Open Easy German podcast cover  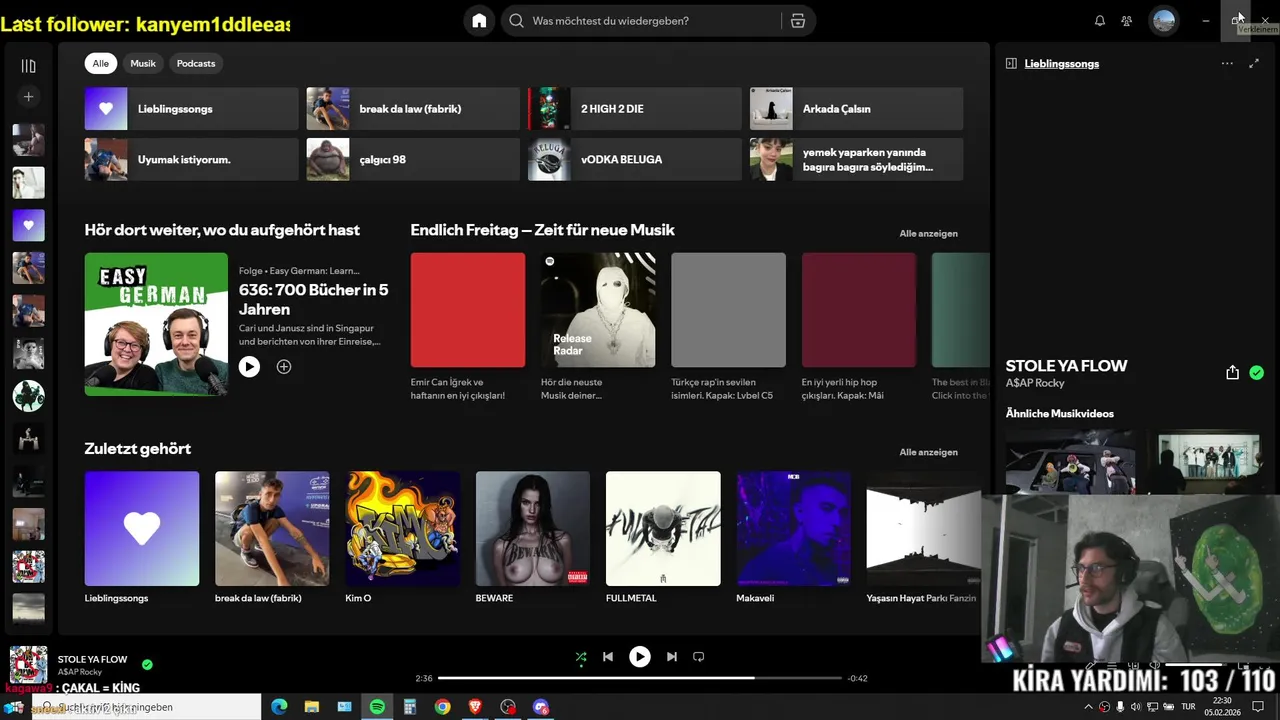(x=156, y=324)
